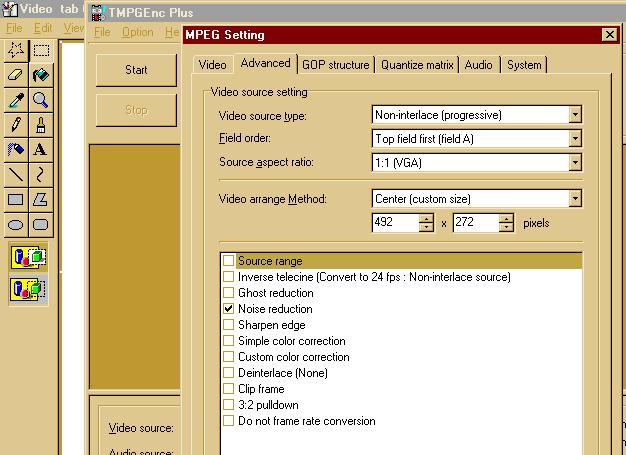Open the Source aspect ratio dropdown
Screen dimensions: 626x455
coord(575,163)
